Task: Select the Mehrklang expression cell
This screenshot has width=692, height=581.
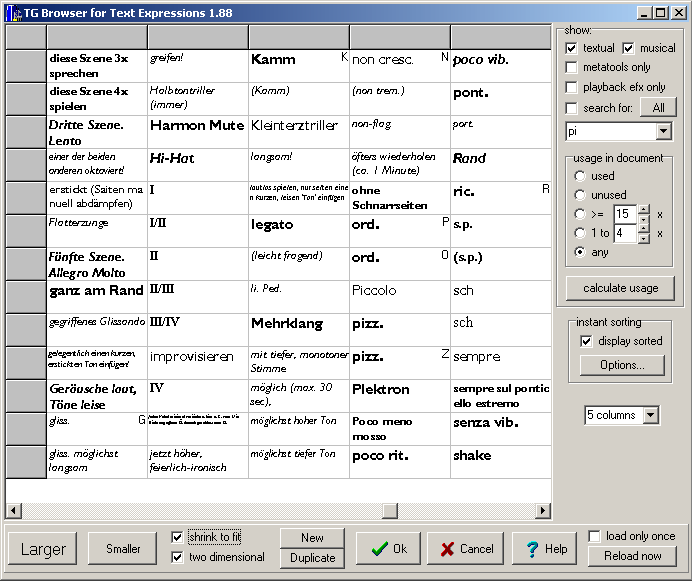Action: pos(299,330)
